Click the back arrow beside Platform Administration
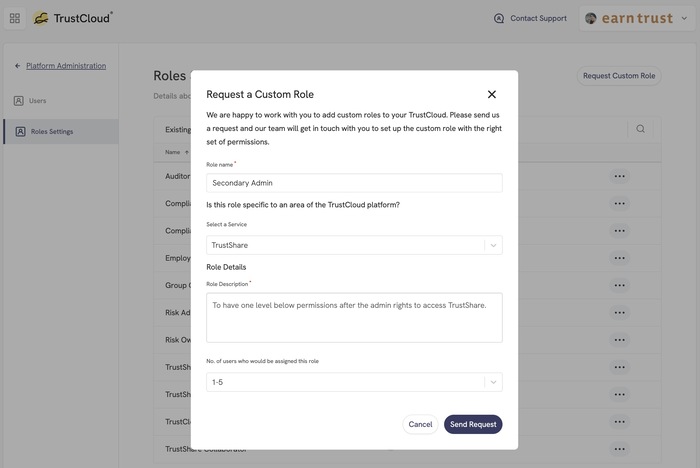 point(17,66)
